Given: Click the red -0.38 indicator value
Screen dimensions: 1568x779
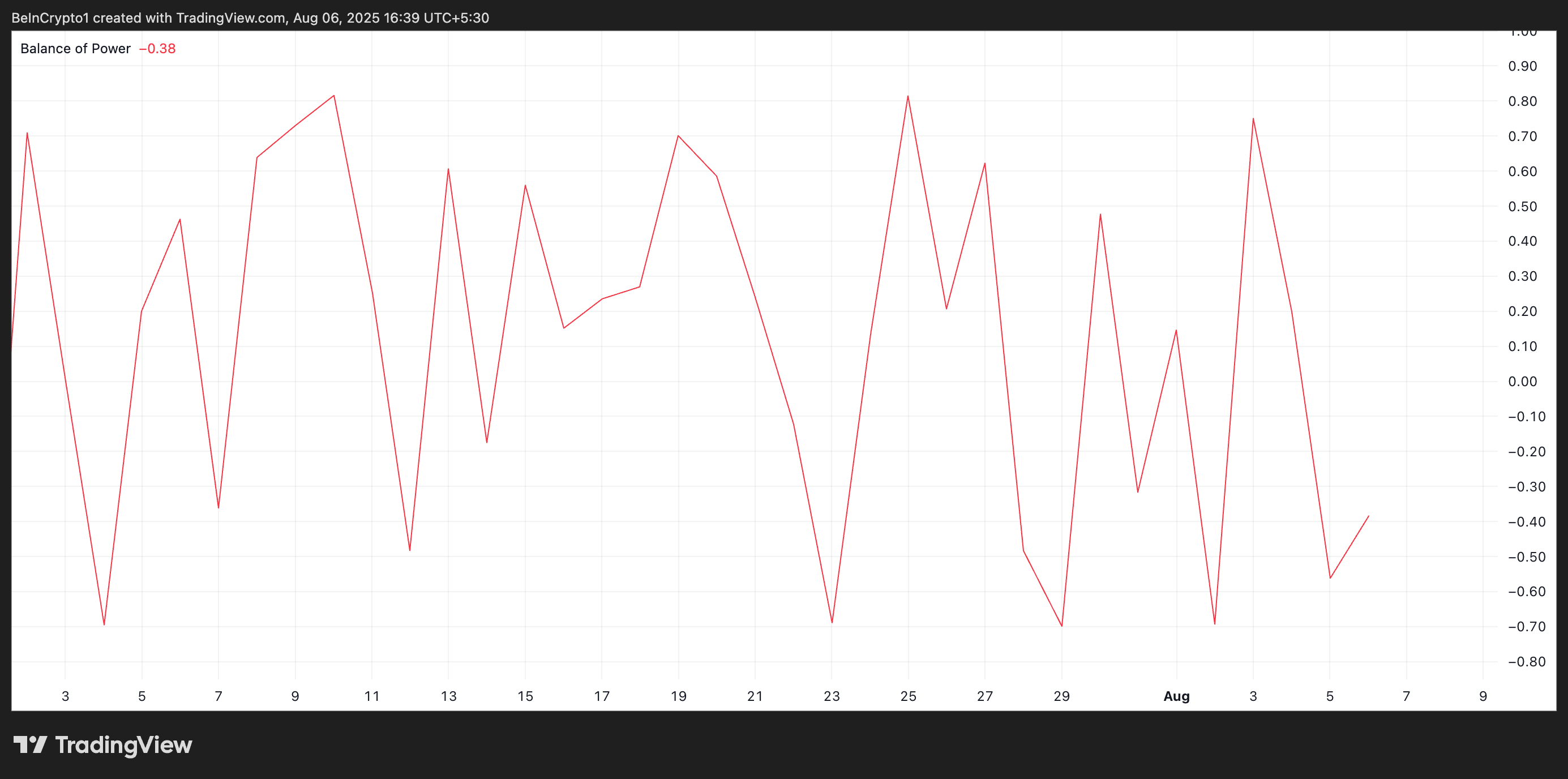Looking at the screenshot, I should click(158, 49).
